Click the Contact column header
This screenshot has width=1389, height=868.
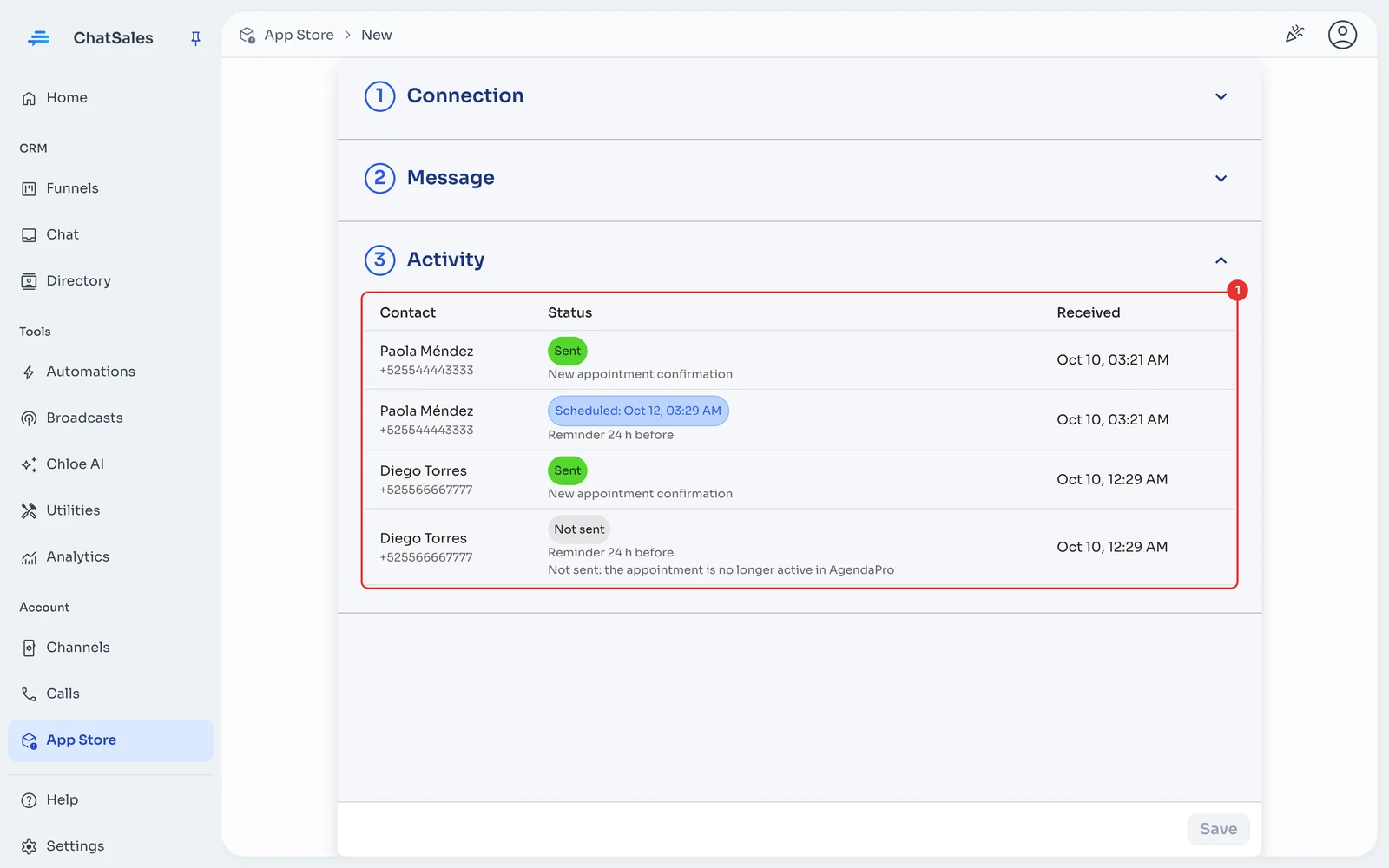click(407, 312)
